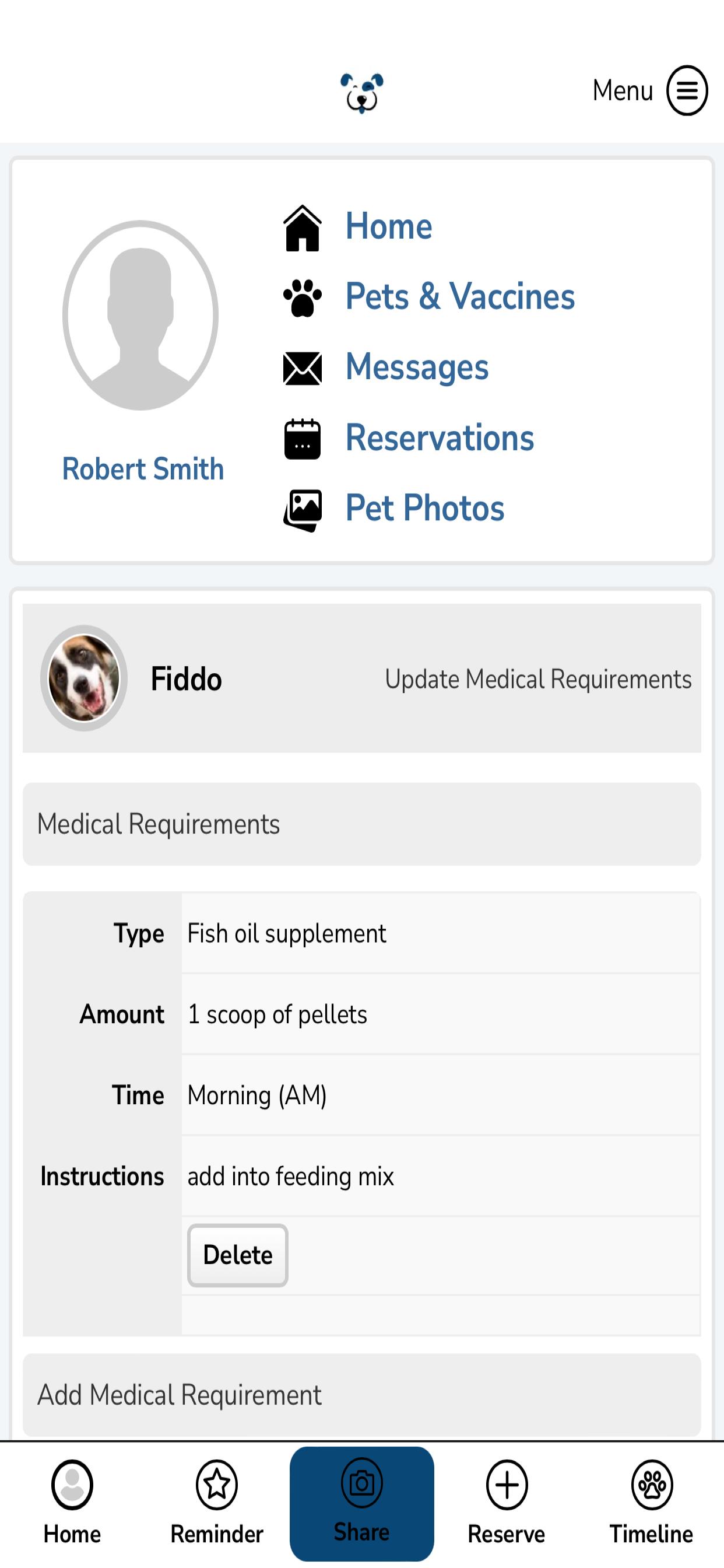
Task: Click the user profile avatar picture
Action: [x=140, y=316]
